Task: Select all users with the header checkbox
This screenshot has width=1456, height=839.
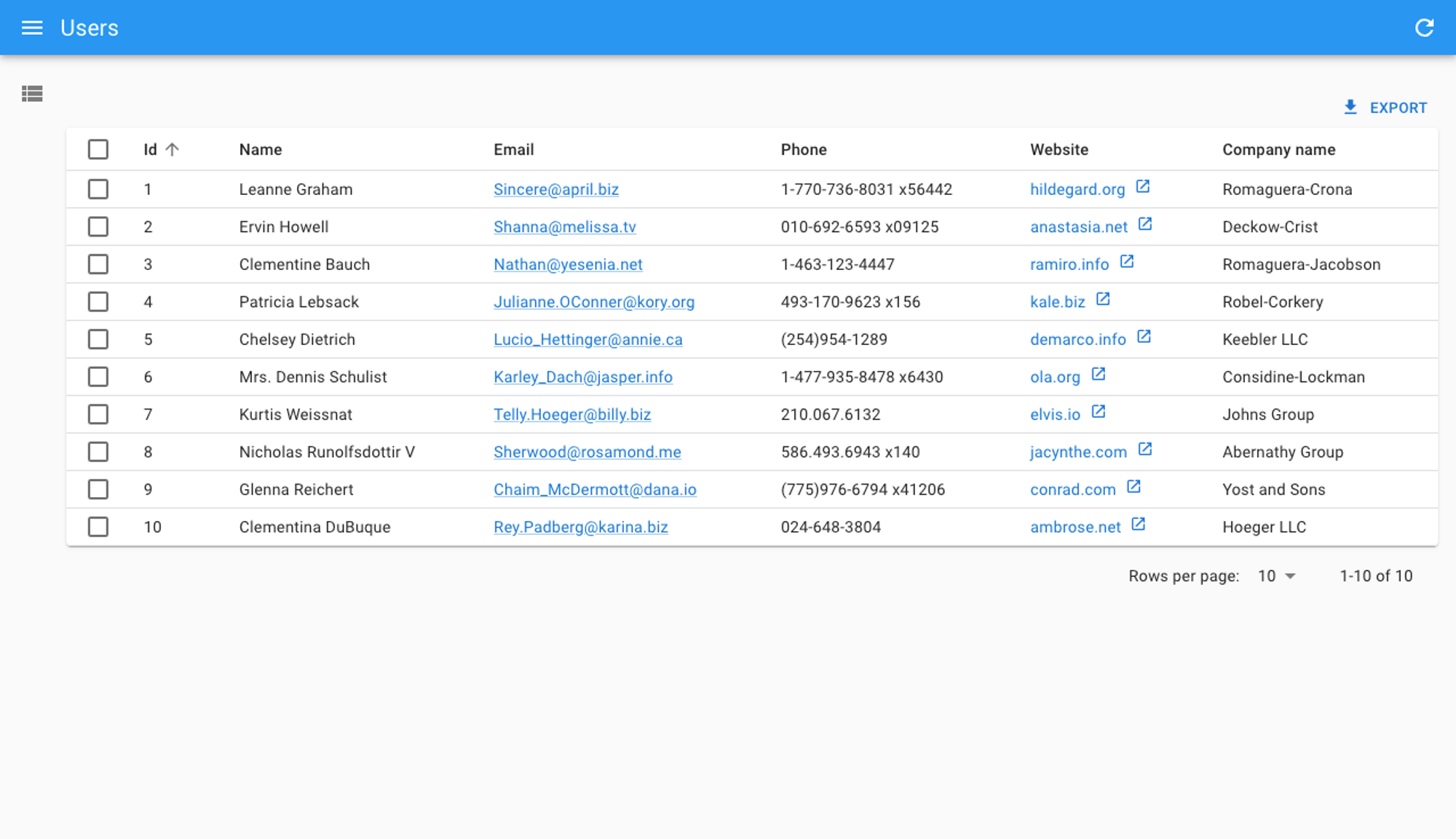Action: (98, 149)
